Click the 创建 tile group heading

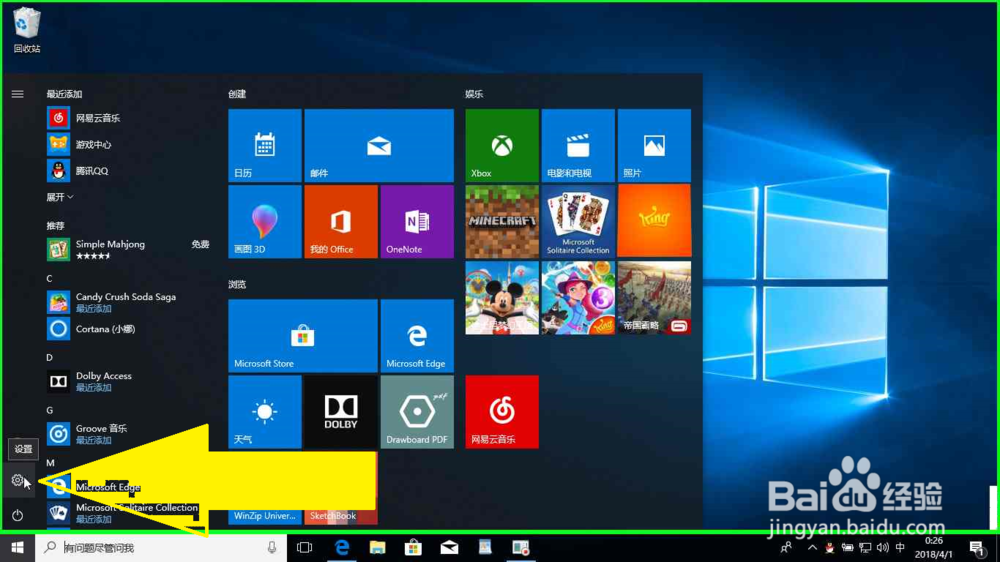[237, 94]
